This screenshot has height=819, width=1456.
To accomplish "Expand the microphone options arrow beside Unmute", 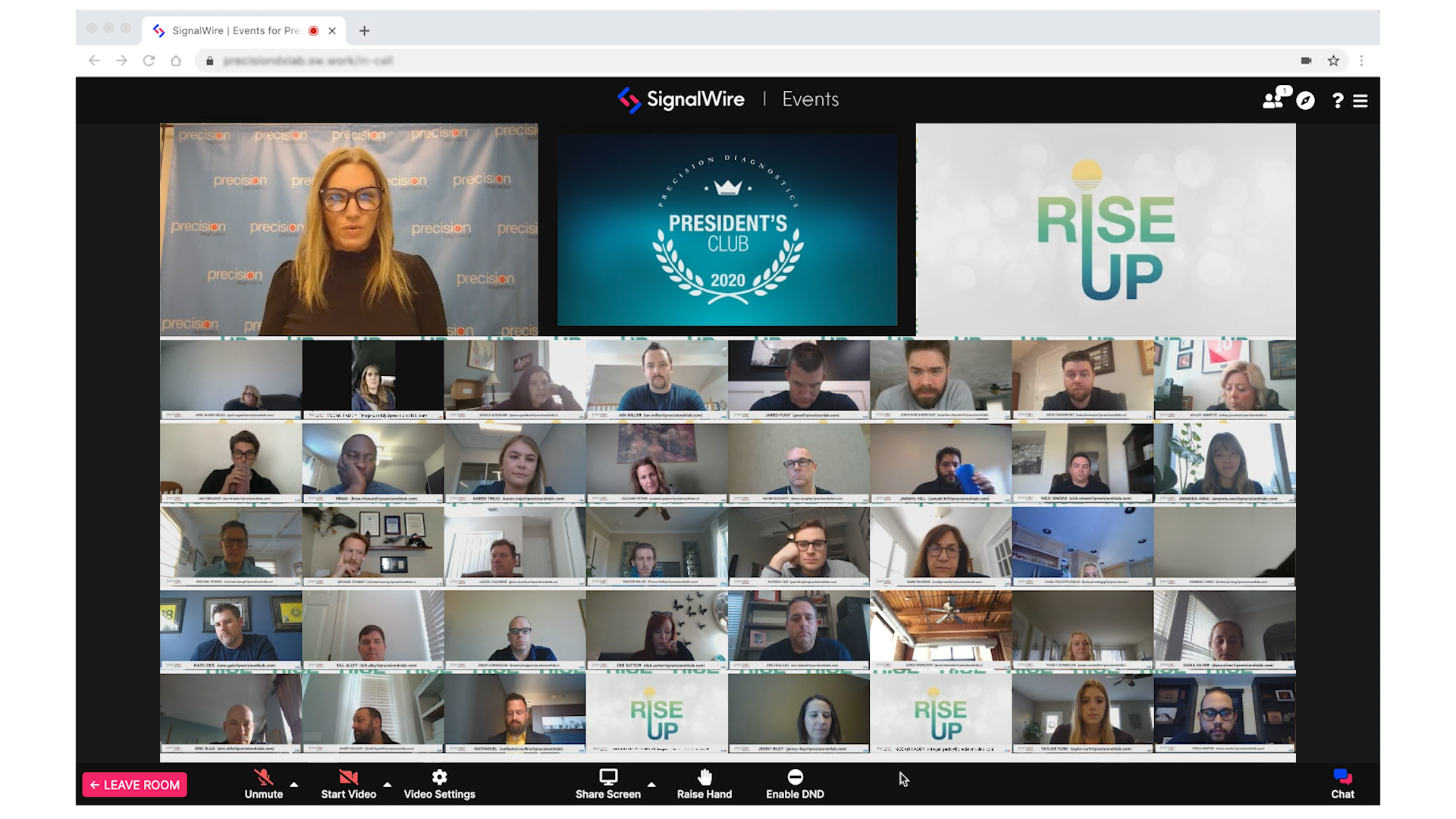I will (294, 785).
